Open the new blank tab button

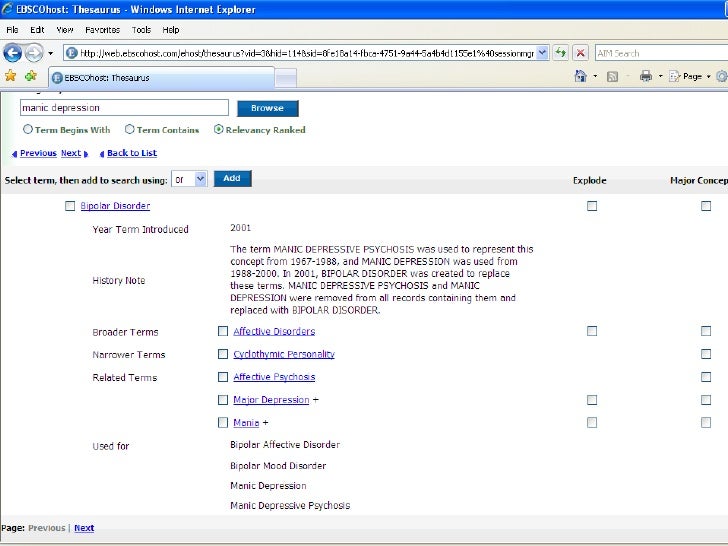[x=286, y=78]
